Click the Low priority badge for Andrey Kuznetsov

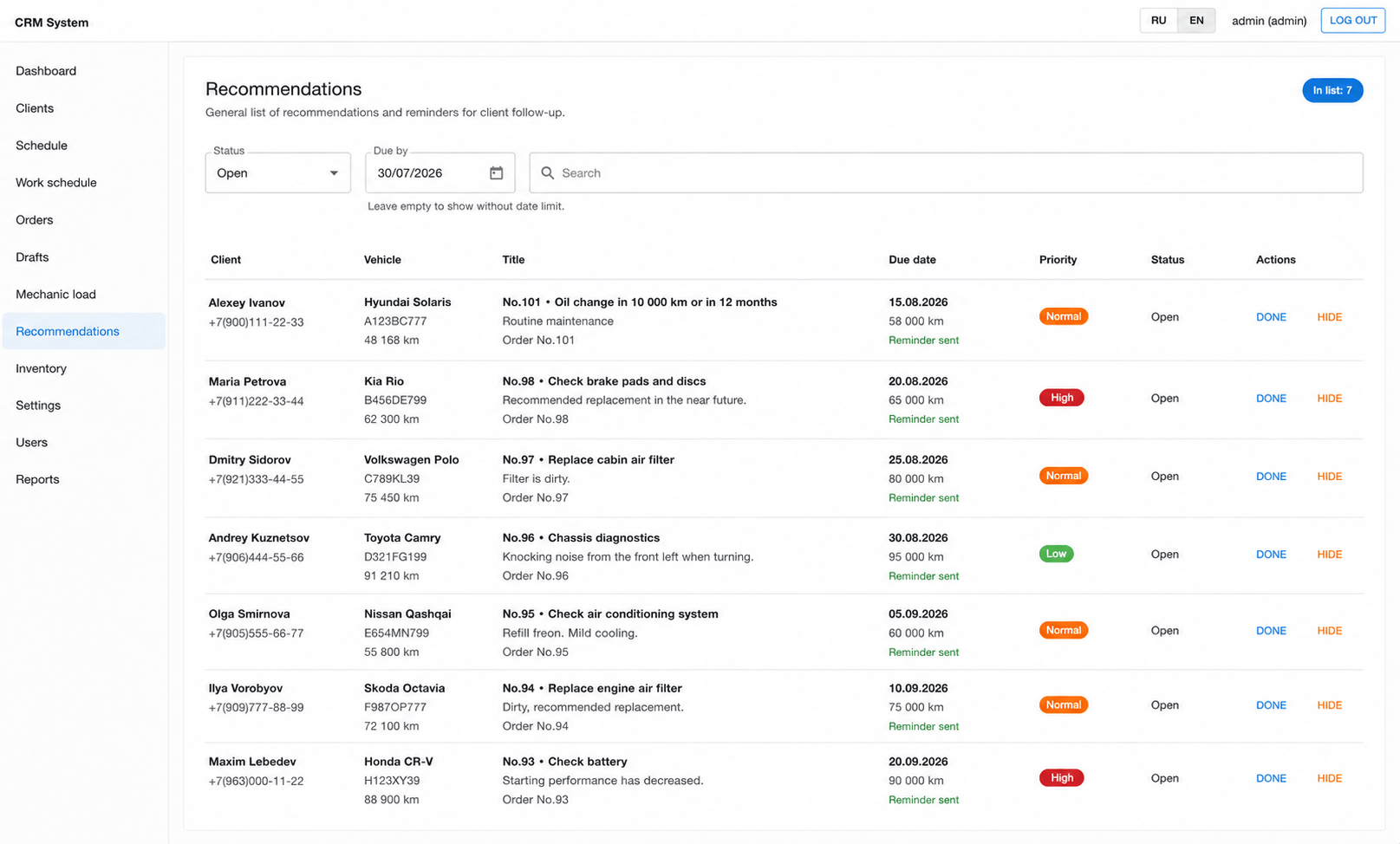pyautogui.click(x=1057, y=554)
